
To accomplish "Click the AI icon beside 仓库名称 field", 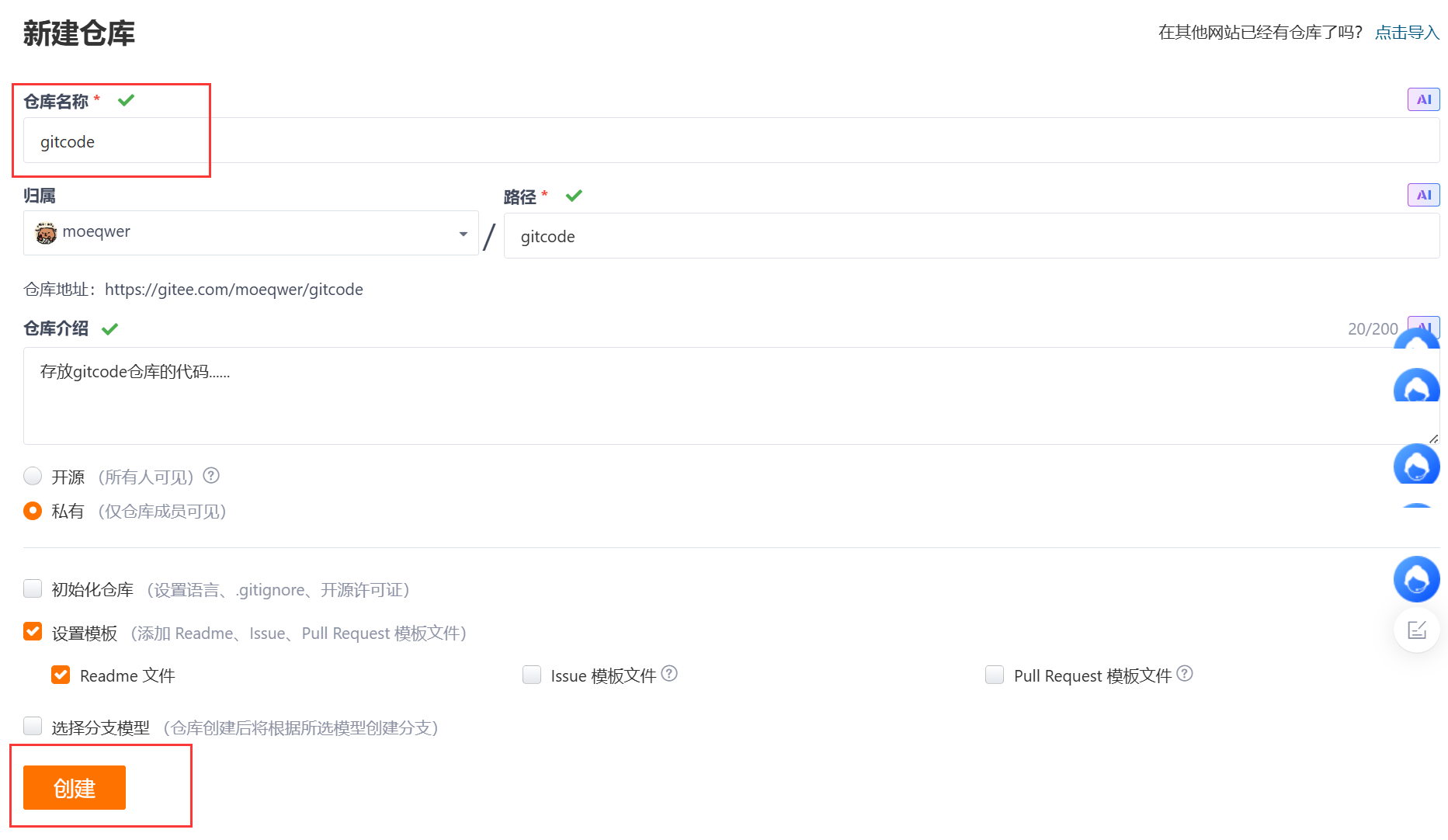I will (1423, 99).
